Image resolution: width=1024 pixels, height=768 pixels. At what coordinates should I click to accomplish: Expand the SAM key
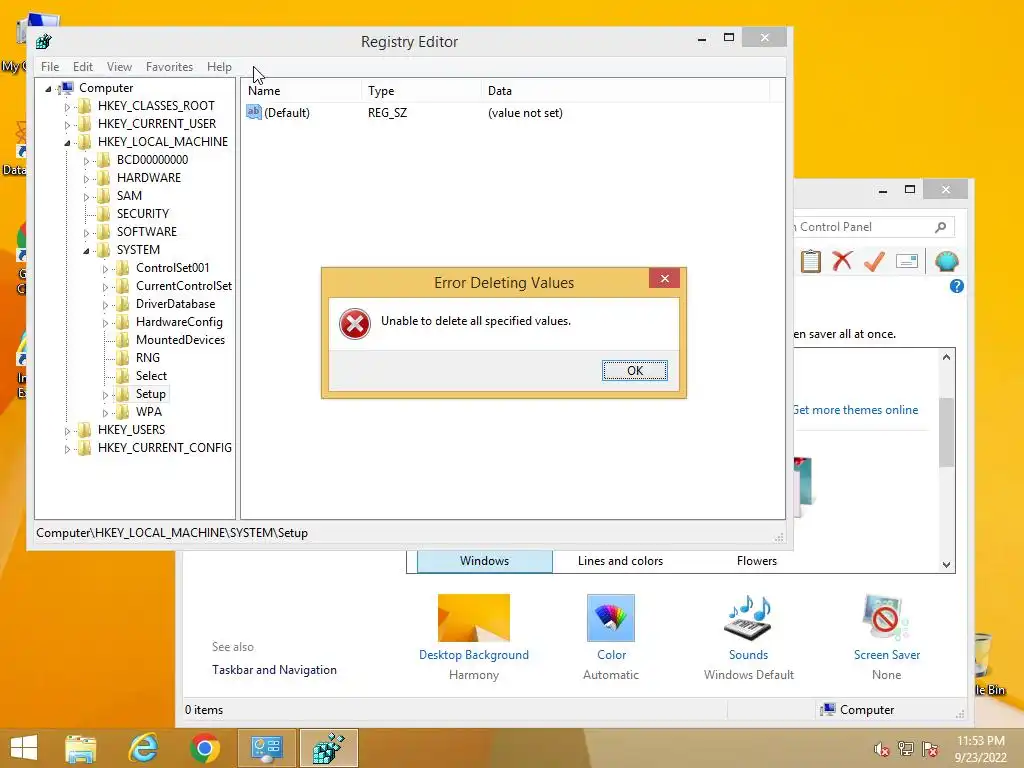(86, 196)
